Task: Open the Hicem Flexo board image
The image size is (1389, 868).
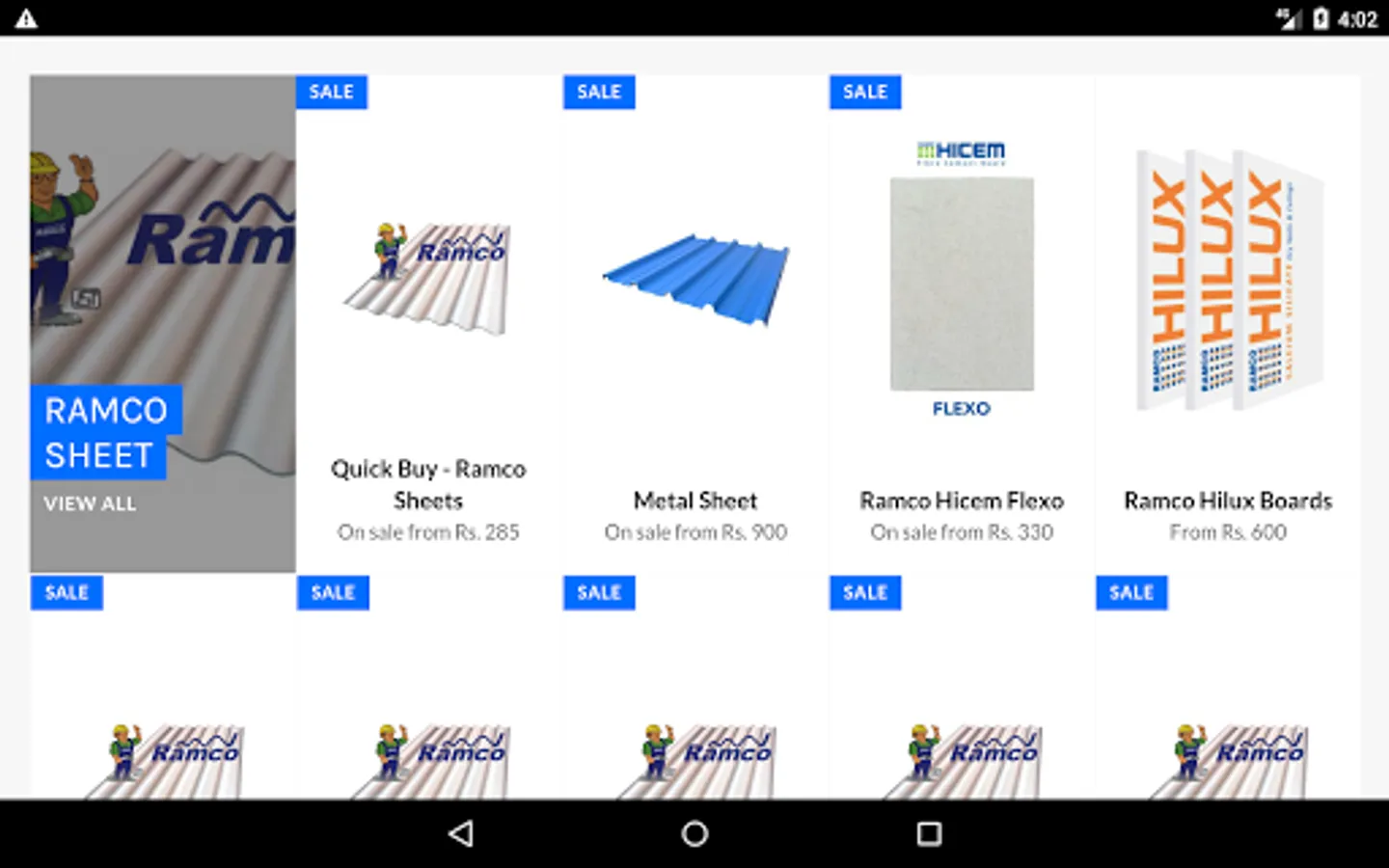Action: tap(962, 281)
